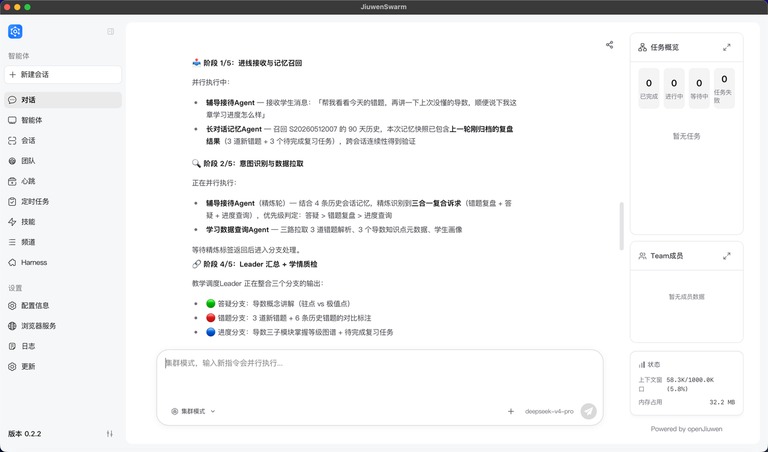This screenshot has height=452, width=768.
Task: Click the 错题分支 red bullet line
Action: [288, 318]
